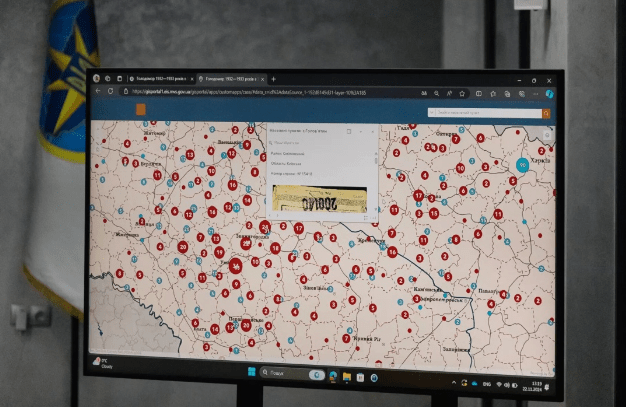Open the tab actions icon beside the profile avatar
The image size is (626, 407).
pos(108,78)
